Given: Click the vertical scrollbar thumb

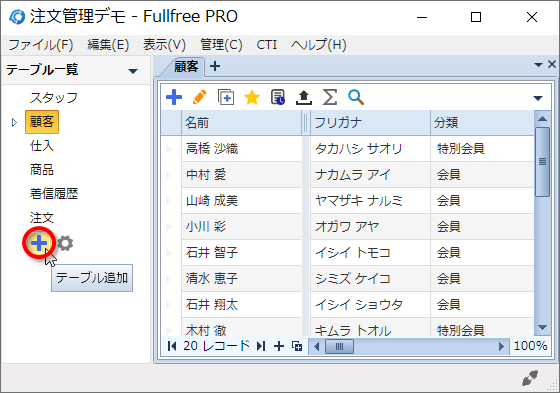Looking at the screenshot, I should [x=542, y=161].
